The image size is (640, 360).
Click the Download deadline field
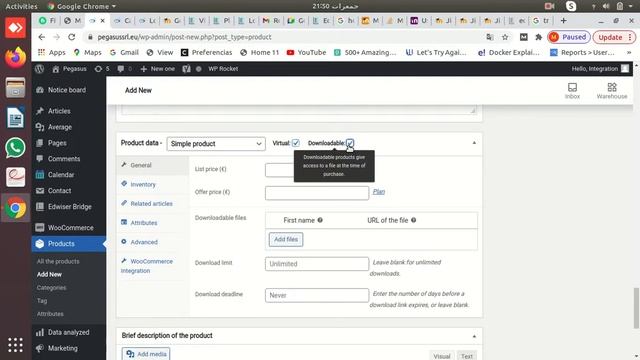pyautogui.click(x=317, y=295)
